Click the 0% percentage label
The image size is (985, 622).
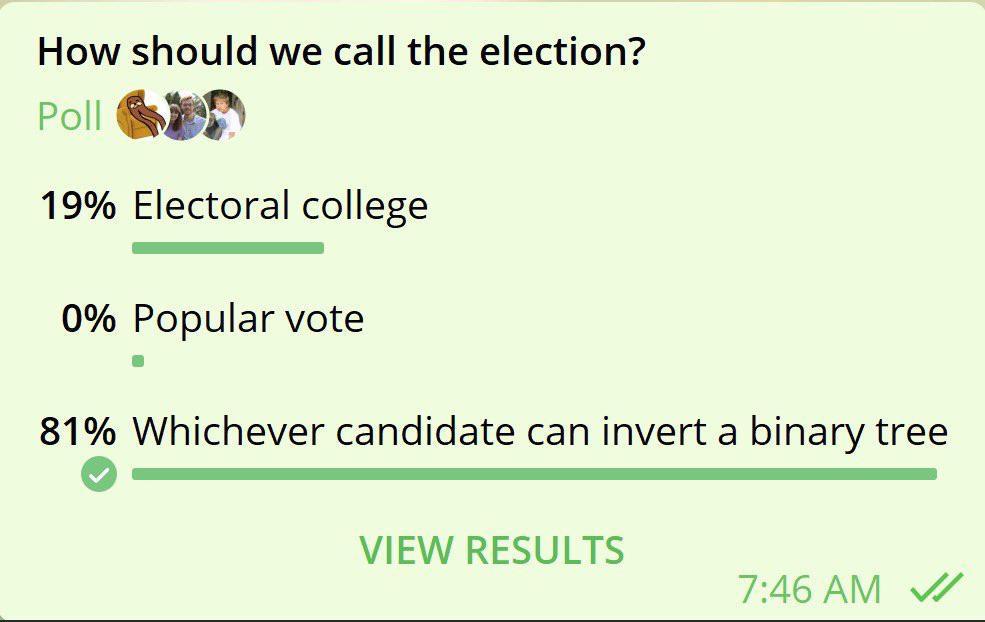(x=88, y=319)
